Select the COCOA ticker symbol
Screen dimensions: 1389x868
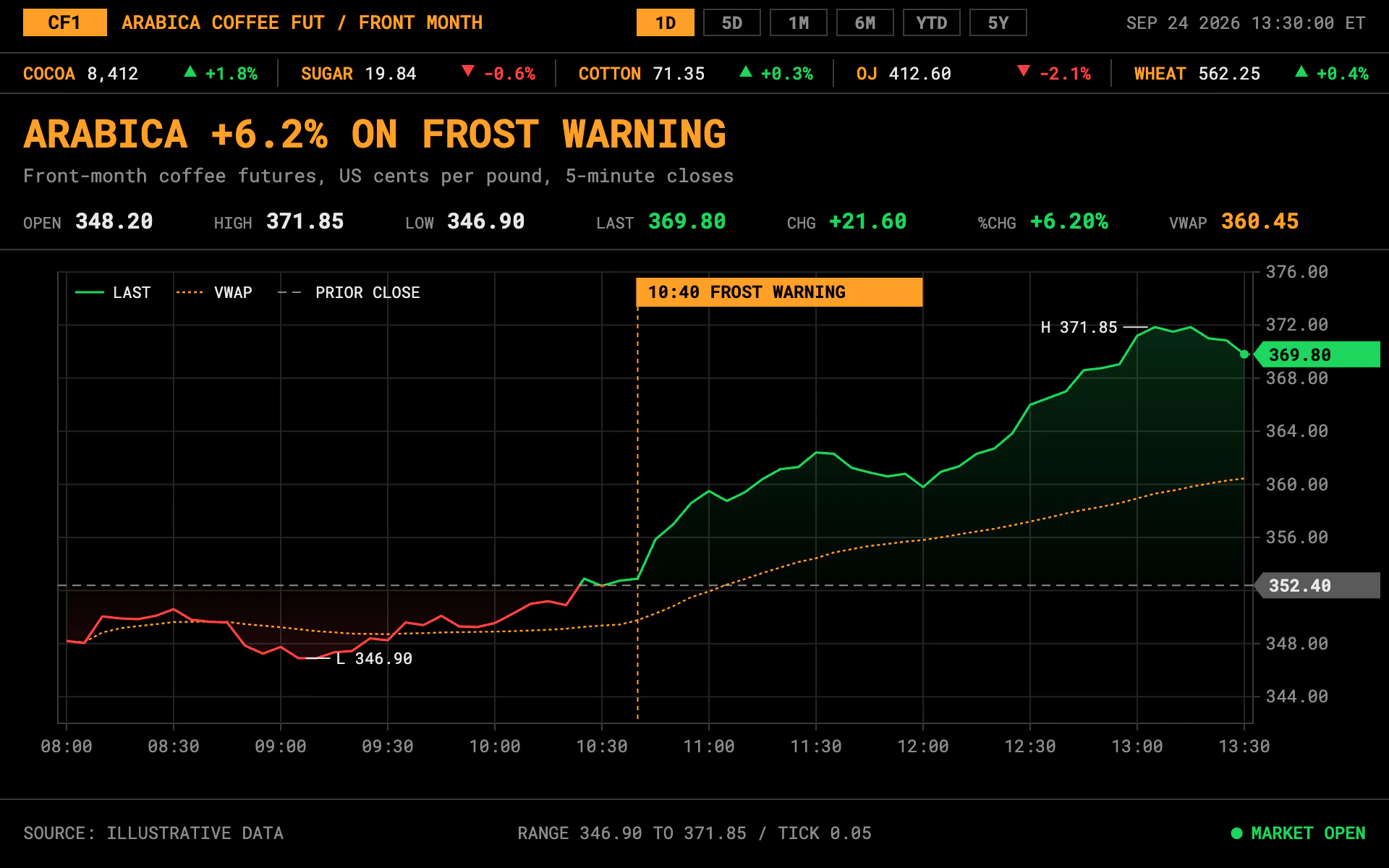pyautogui.click(x=49, y=74)
